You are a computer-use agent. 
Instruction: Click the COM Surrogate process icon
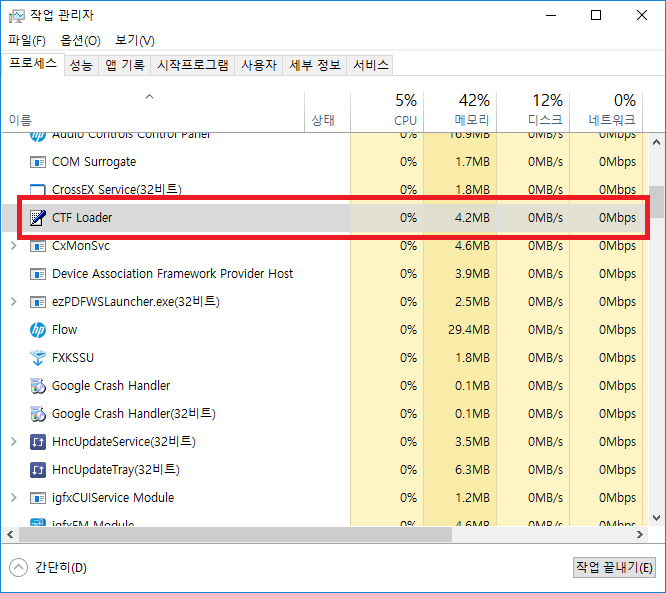[38, 162]
